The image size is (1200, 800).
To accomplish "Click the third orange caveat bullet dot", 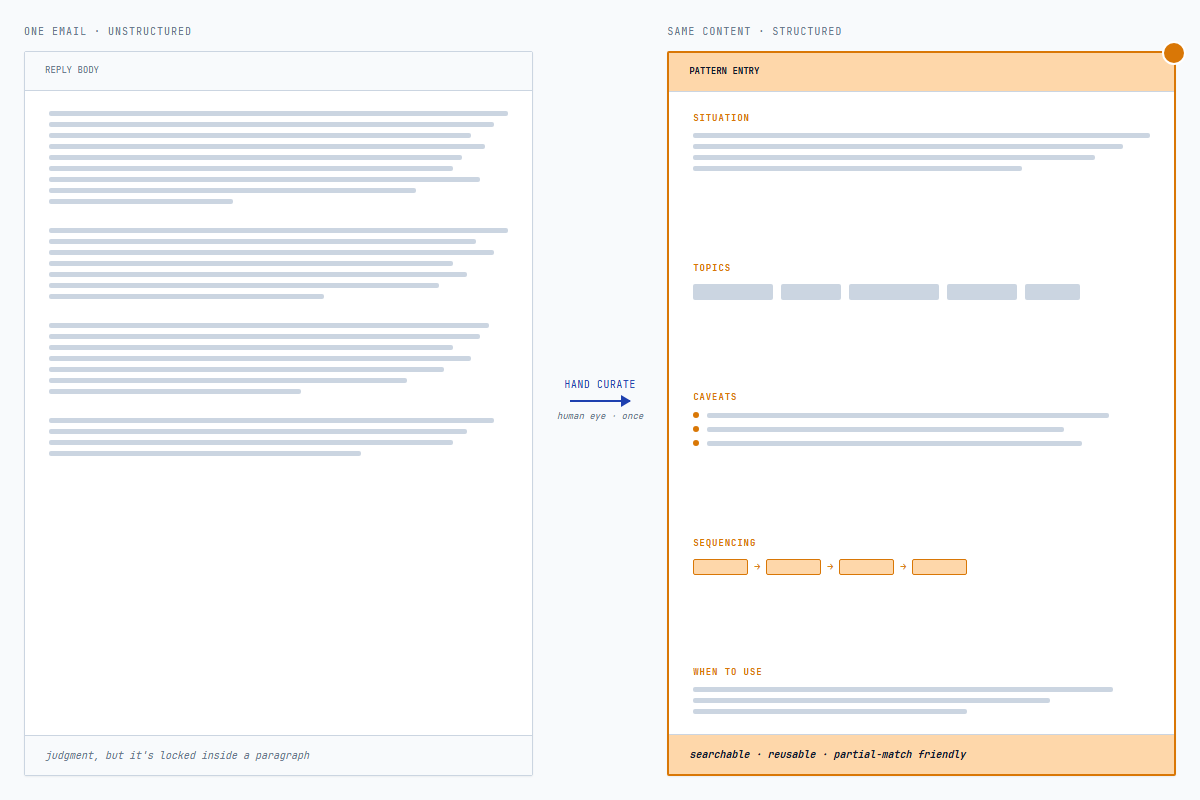I will [x=696, y=443].
